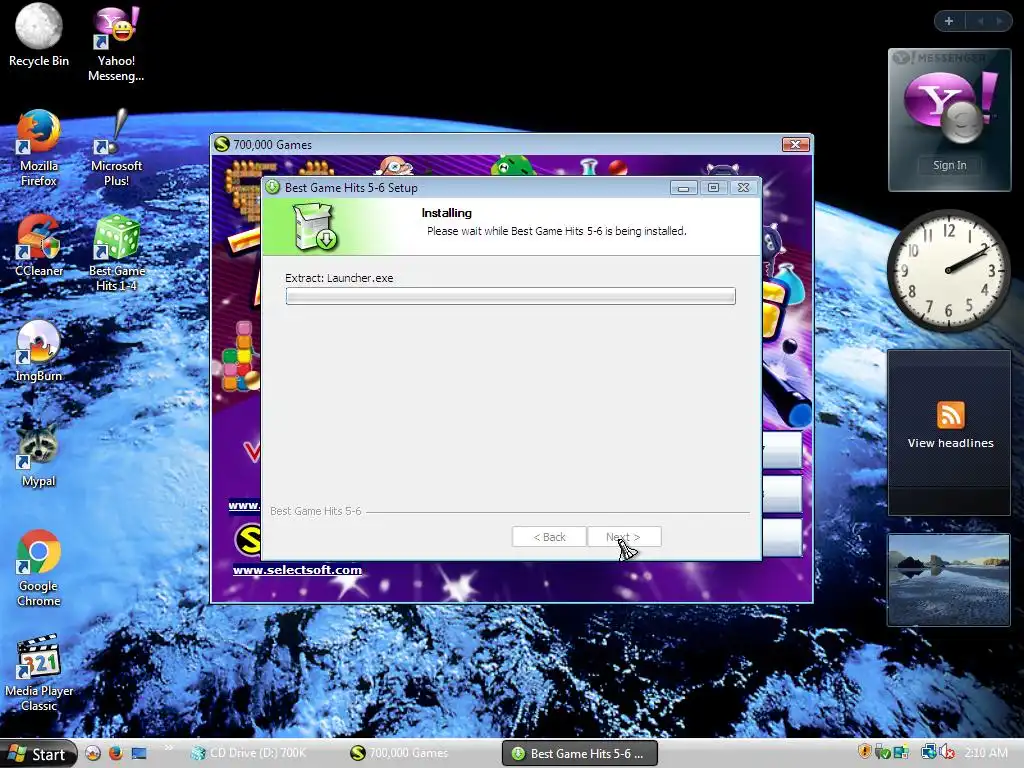Click the Setup window title bar icon
Screen dimensions: 1024x768
[x=273, y=187]
